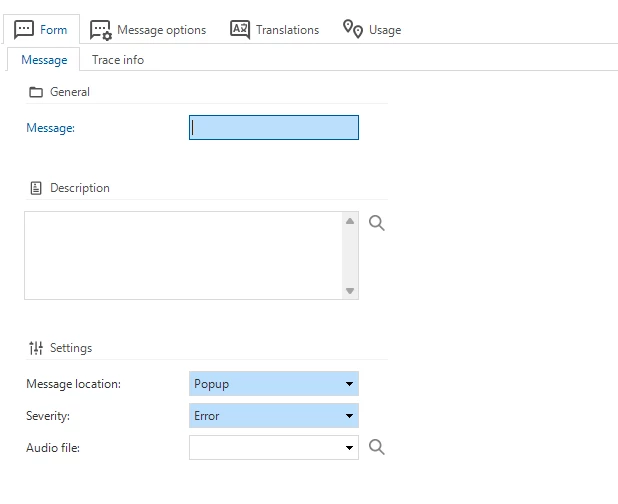Expand the Severity dropdown
Screen dimensions: 618x504
tap(349, 416)
